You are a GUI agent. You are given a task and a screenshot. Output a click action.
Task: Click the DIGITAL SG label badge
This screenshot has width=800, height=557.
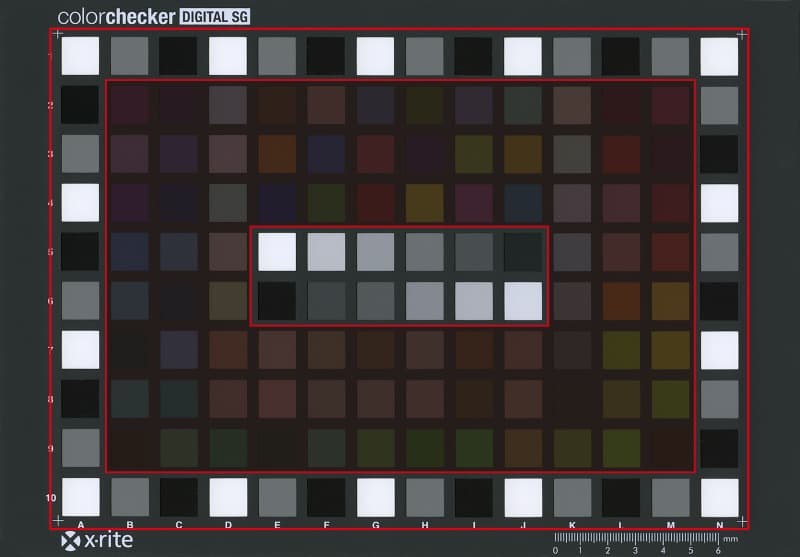coord(215,17)
